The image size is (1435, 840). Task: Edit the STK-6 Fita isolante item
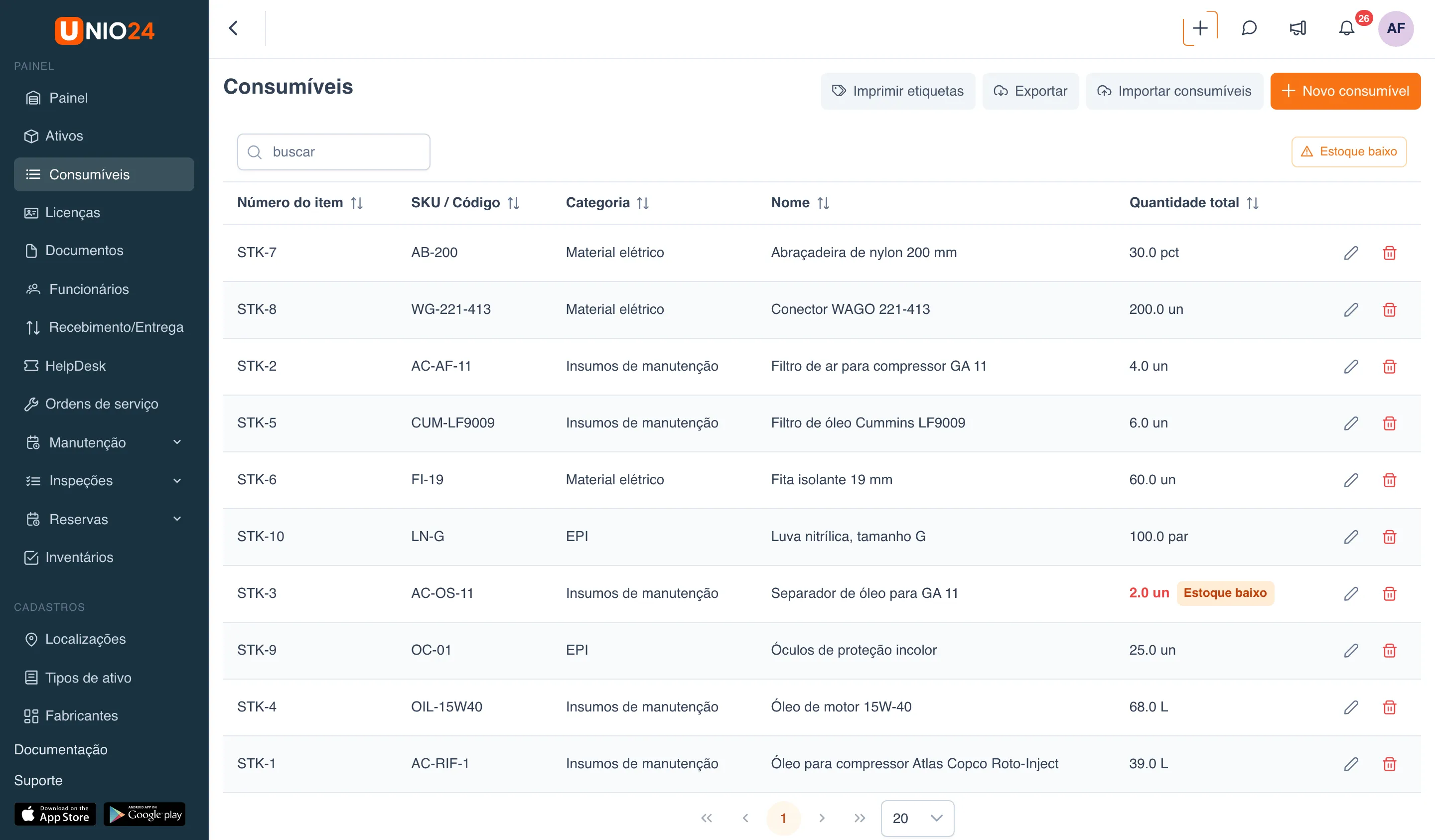(1351, 480)
